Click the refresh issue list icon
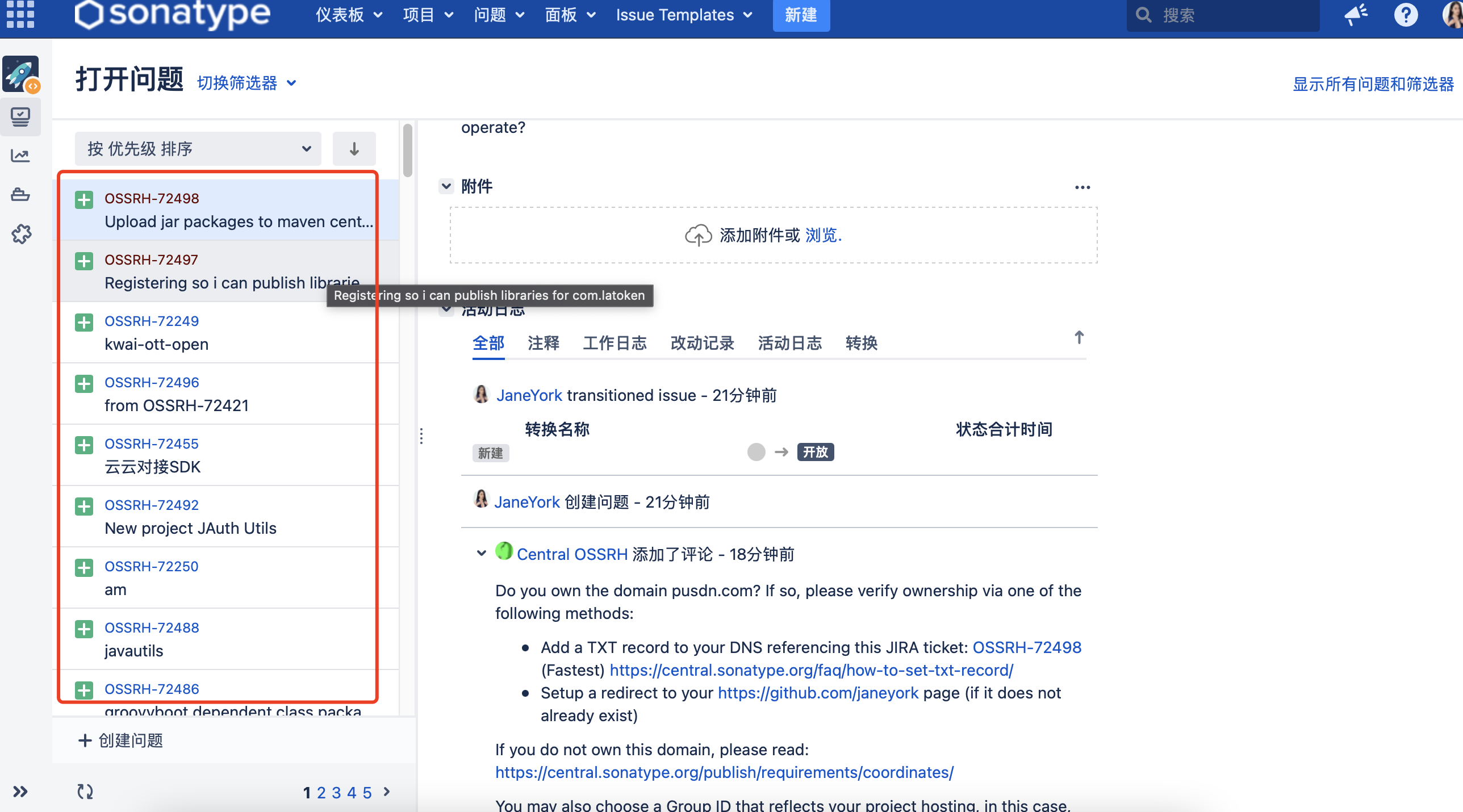1463x812 pixels. click(x=85, y=792)
